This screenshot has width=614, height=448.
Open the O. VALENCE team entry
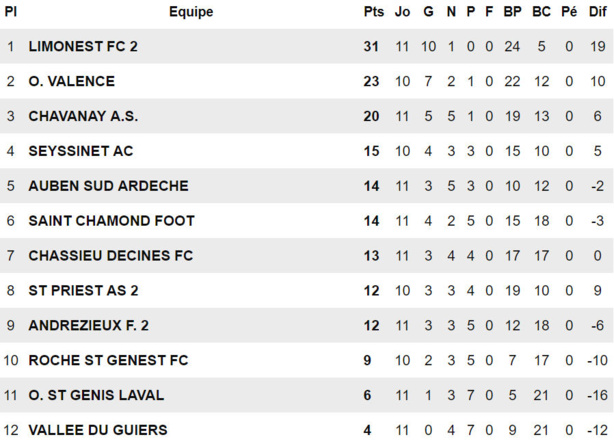(71, 81)
